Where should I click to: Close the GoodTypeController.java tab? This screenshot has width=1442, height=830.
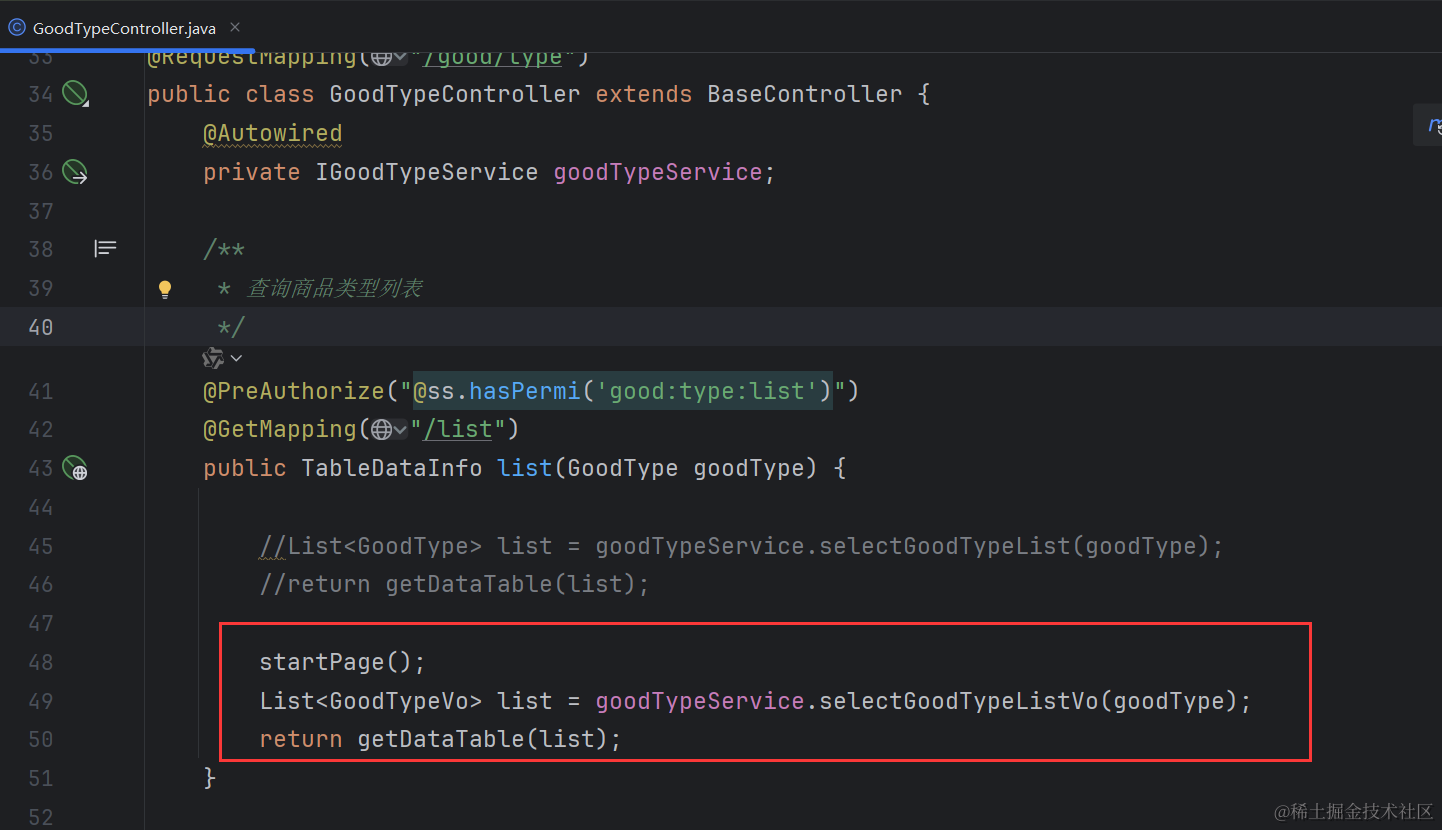(235, 28)
